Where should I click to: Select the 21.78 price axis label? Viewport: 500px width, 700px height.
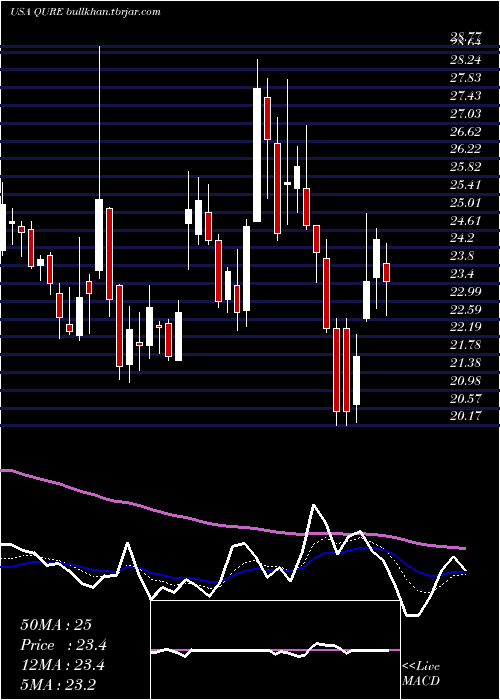465,345
